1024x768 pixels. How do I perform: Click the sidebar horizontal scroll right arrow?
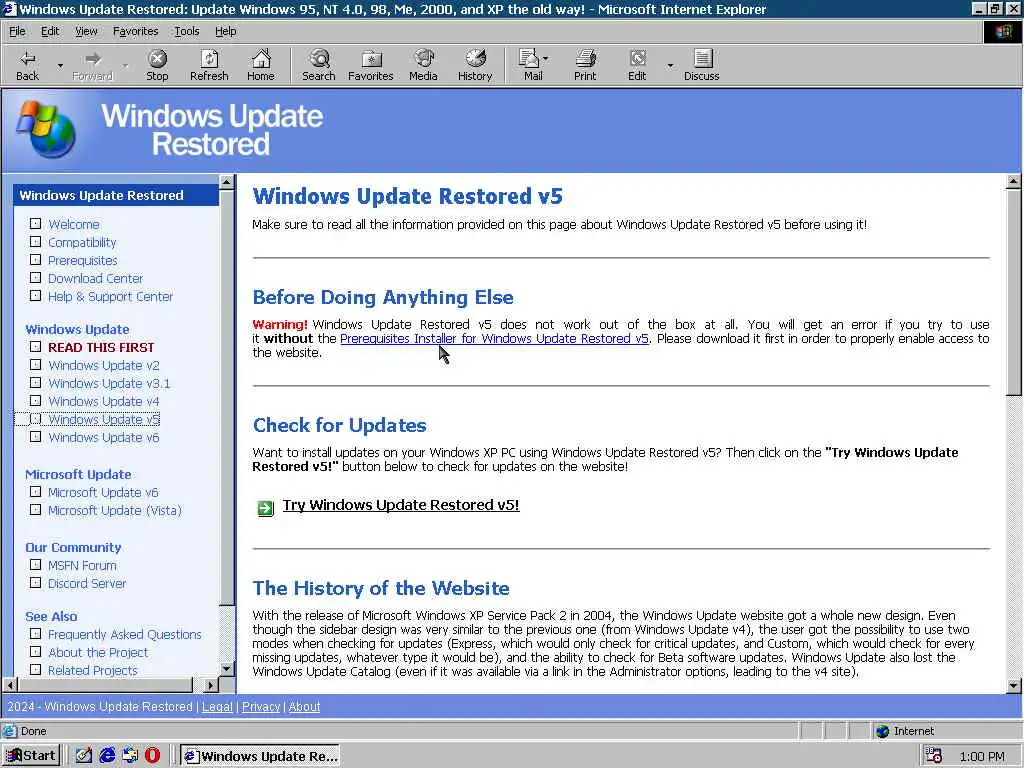(x=210, y=685)
